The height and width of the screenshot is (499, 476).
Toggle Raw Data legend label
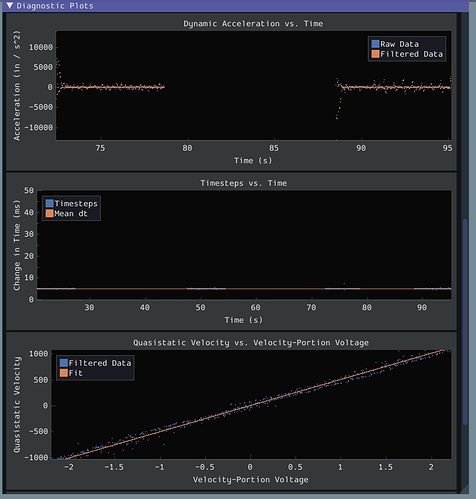(399, 44)
